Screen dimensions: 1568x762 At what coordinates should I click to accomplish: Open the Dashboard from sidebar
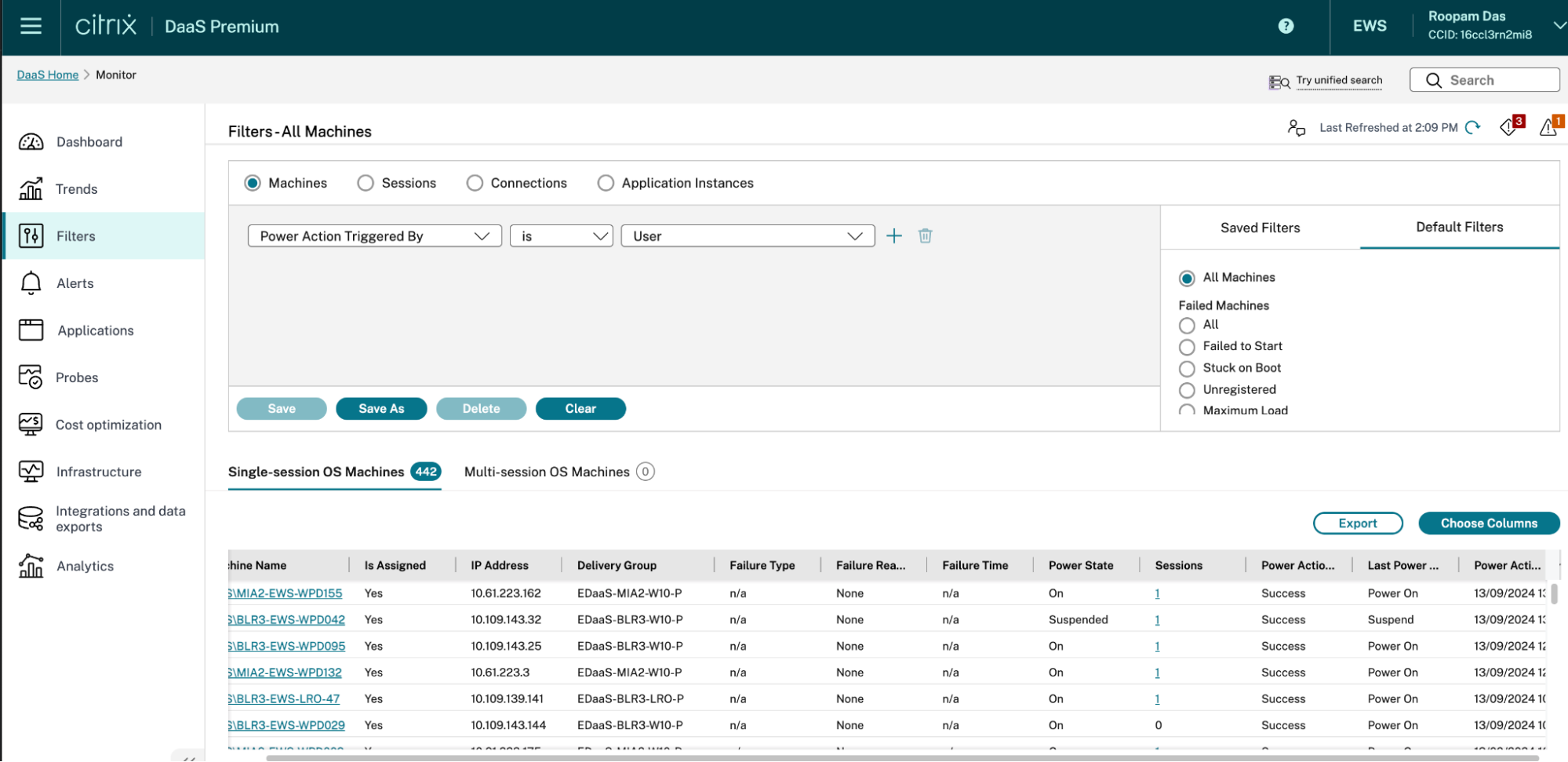coord(89,142)
